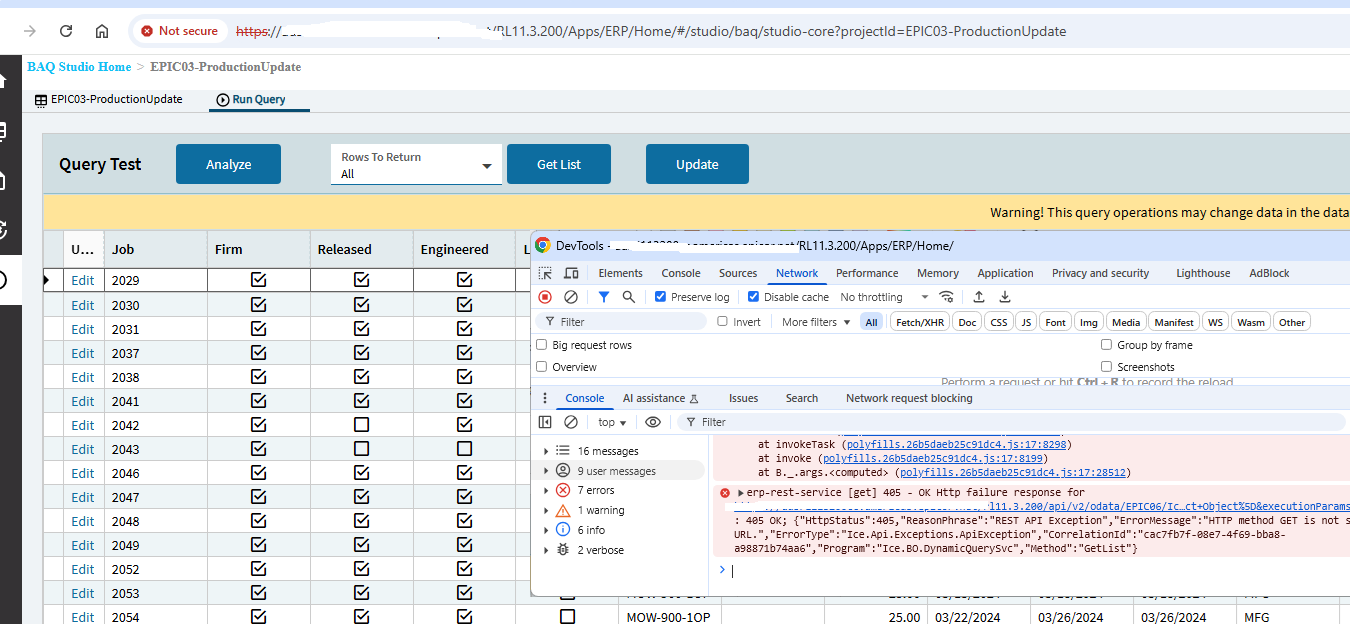The image size is (1350, 624).
Task: Enable Big request rows
Action: tap(542, 345)
